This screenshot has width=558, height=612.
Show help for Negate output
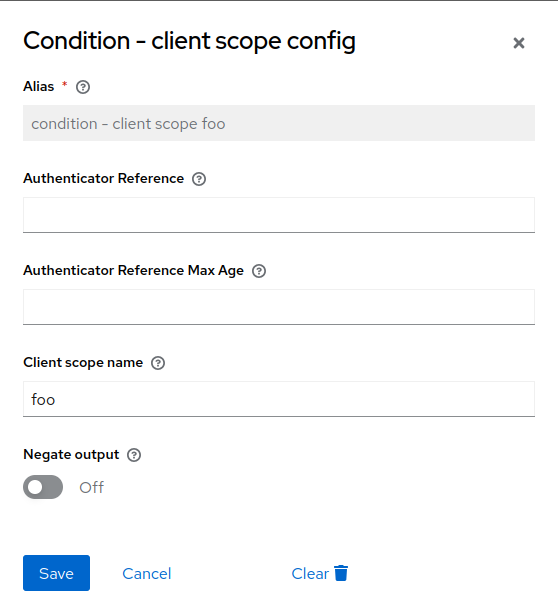click(134, 455)
